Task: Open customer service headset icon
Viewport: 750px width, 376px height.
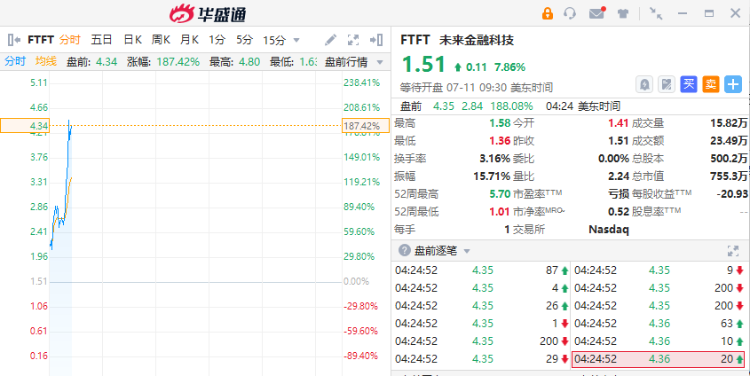Action: (570, 13)
